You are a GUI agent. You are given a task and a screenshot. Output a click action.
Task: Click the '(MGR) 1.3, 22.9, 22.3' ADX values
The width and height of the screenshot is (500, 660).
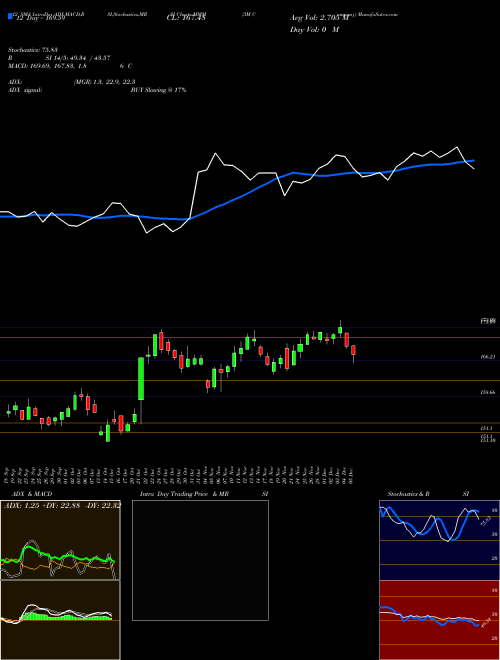click(104, 82)
